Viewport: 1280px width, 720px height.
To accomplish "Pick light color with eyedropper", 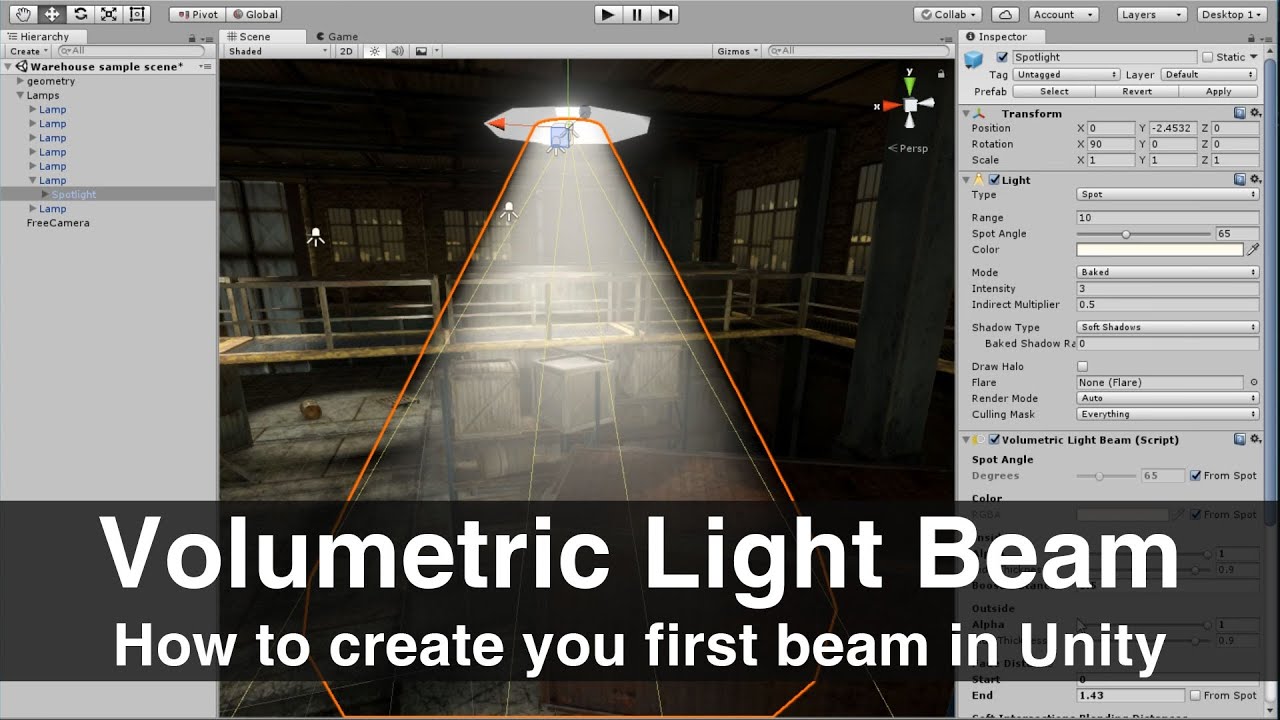I will (1253, 249).
